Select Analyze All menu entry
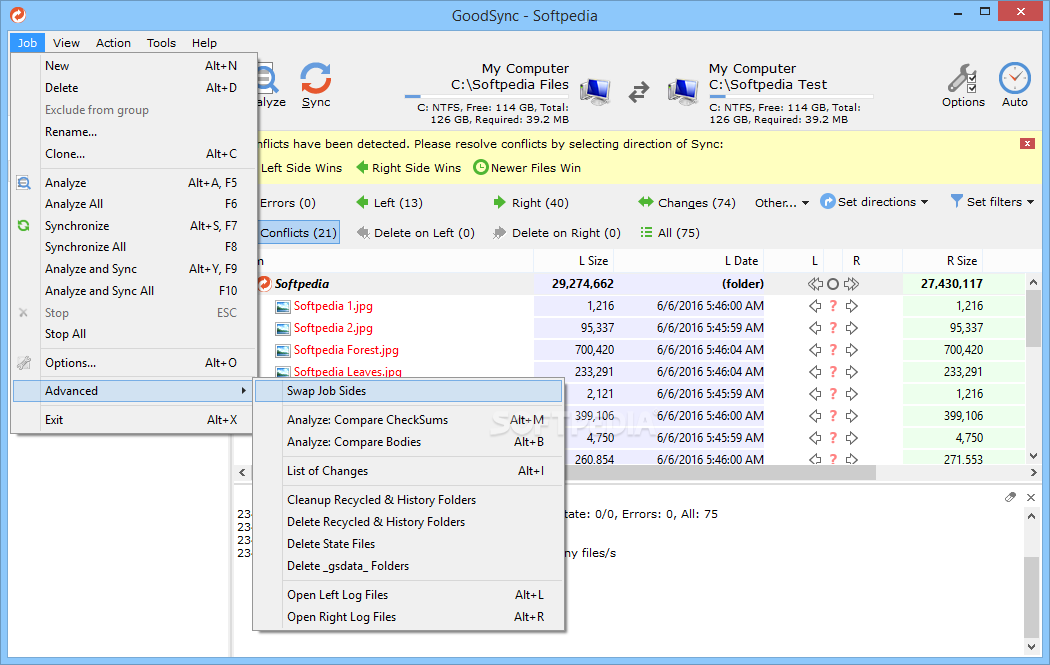 point(134,204)
